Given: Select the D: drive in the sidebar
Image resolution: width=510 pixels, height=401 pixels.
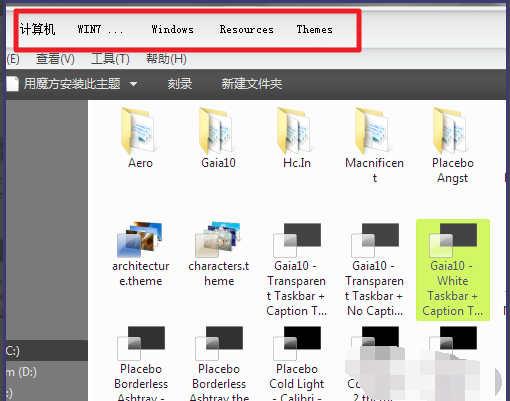Looking at the screenshot, I should pyautogui.click(x=47, y=371).
